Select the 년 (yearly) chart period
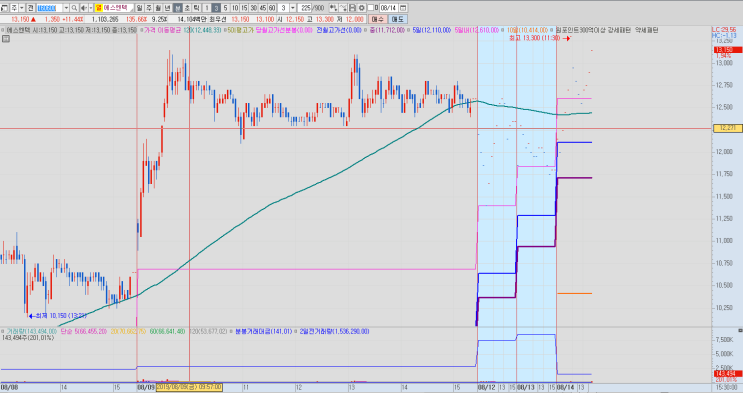Screen dimensions: 743x393 (x=168, y=8)
